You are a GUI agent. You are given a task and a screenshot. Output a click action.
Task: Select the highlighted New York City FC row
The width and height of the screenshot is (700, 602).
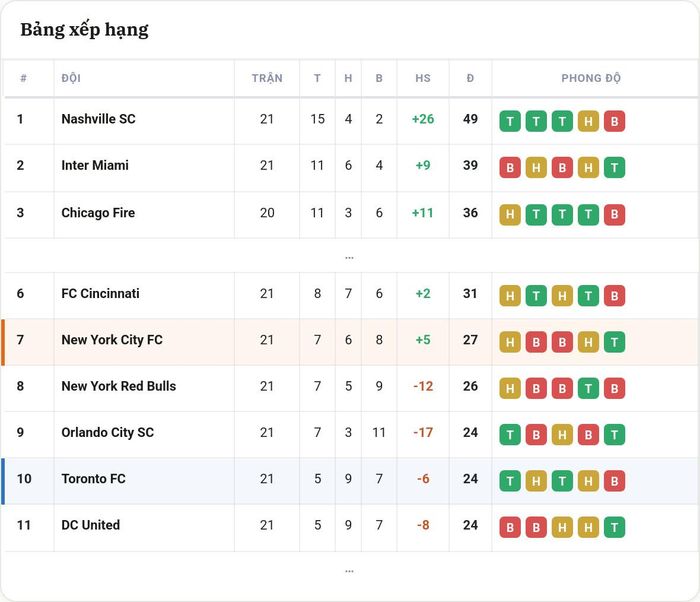pyautogui.click(x=350, y=342)
